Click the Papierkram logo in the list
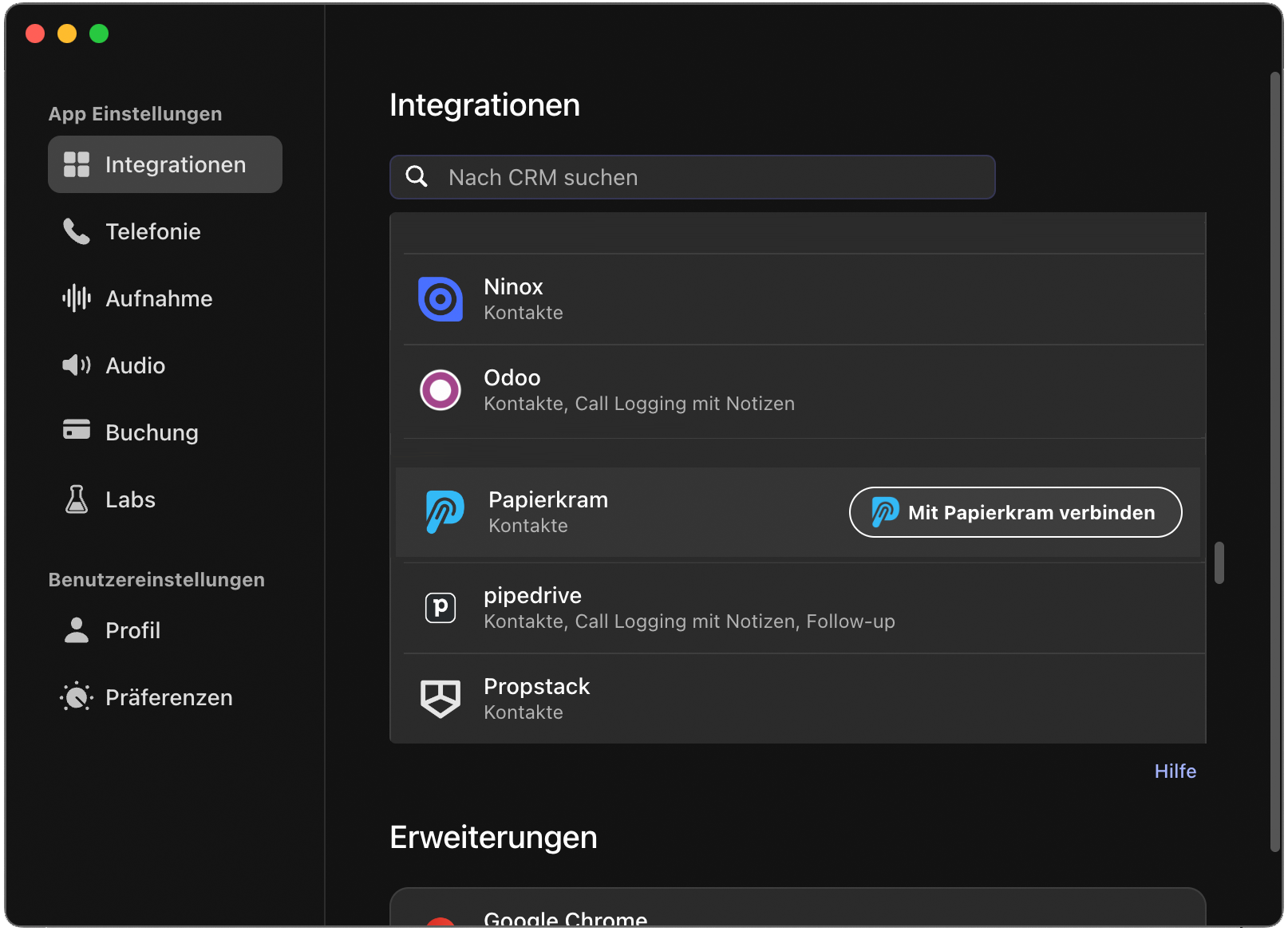1288x931 pixels. (444, 512)
